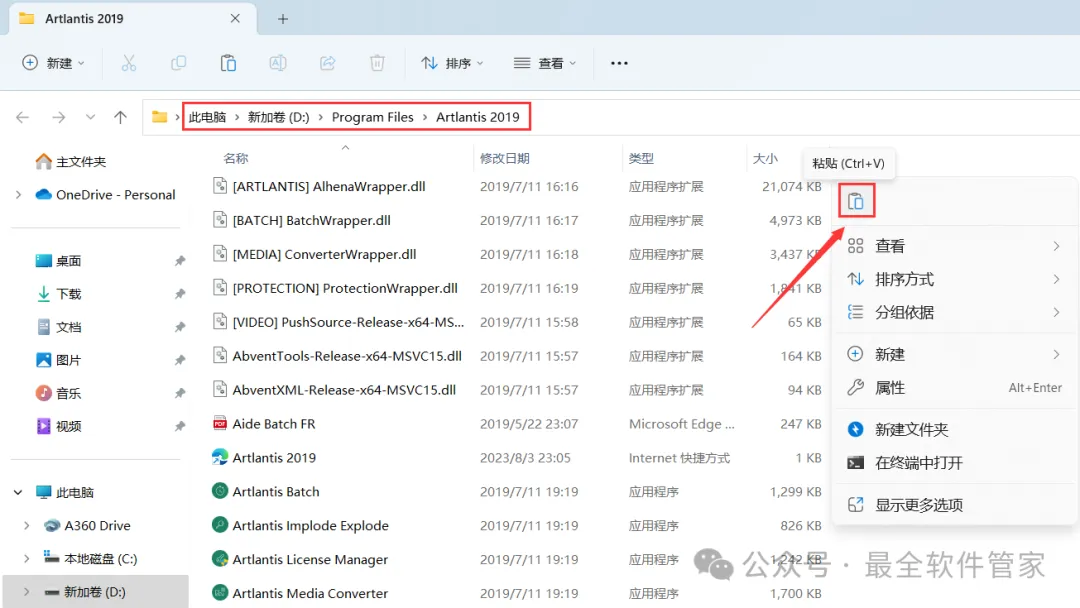The height and width of the screenshot is (608, 1080).
Task: Click Program Files in the address bar
Action: click(373, 117)
